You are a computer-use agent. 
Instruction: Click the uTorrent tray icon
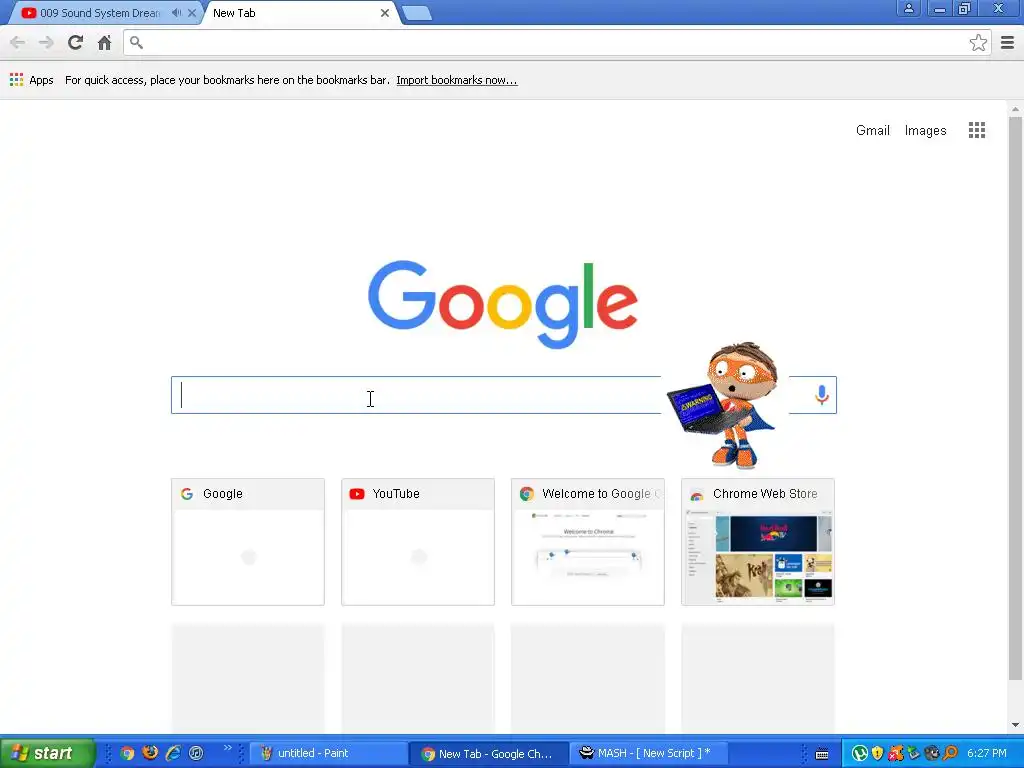[x=859, y=754]
